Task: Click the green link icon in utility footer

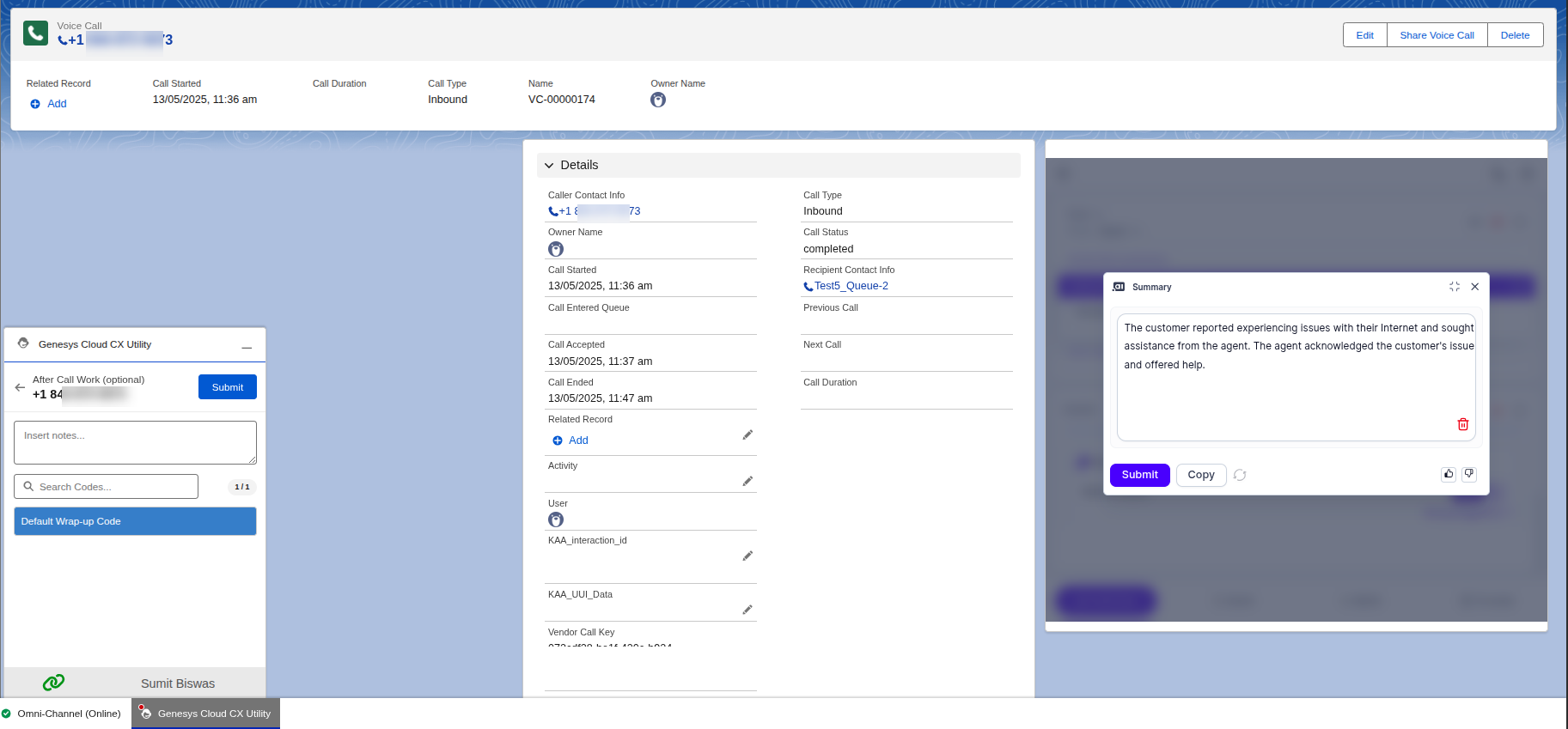Action: click(53, 683)
